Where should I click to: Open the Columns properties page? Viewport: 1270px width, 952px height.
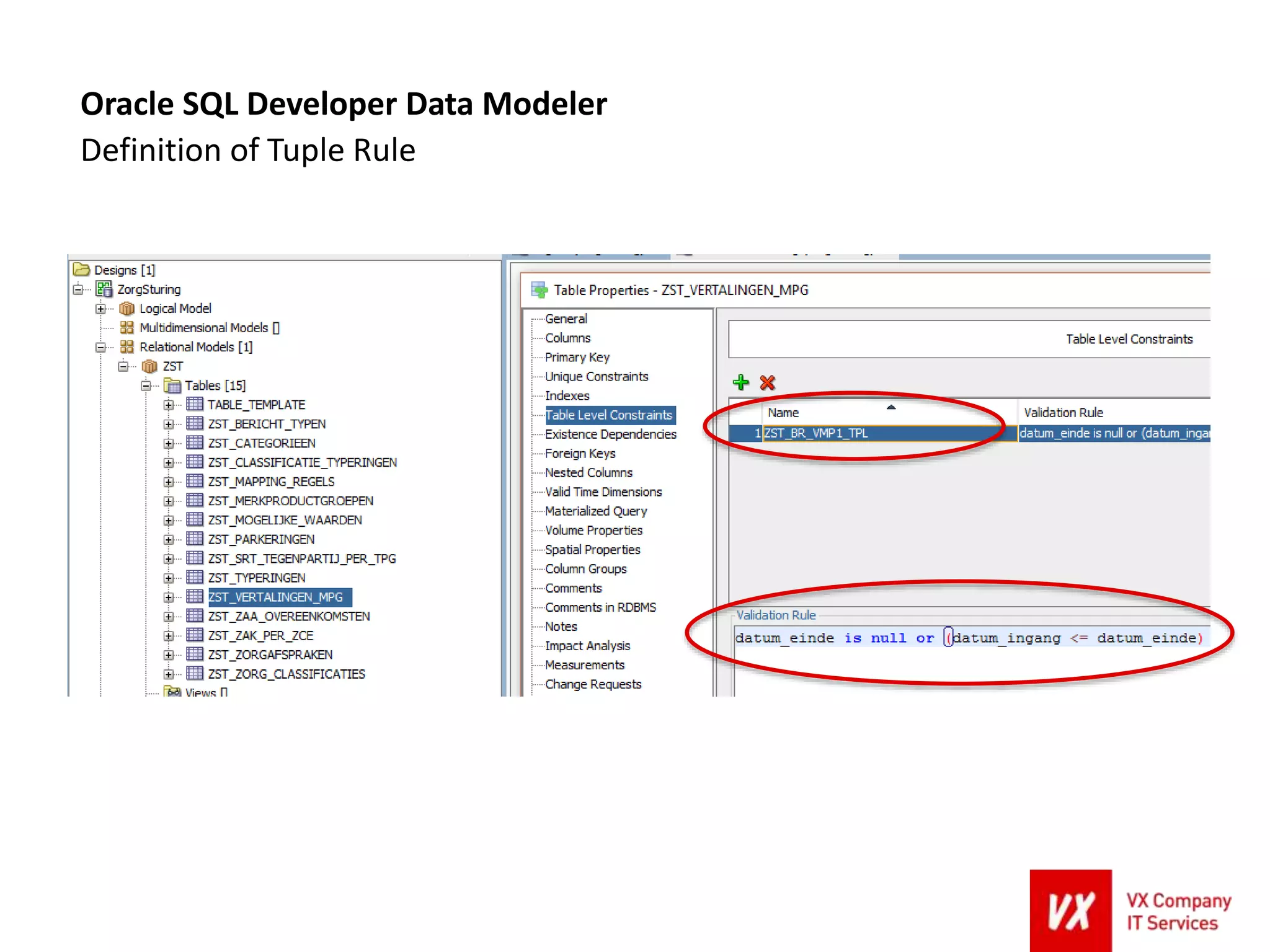point(567,338)
